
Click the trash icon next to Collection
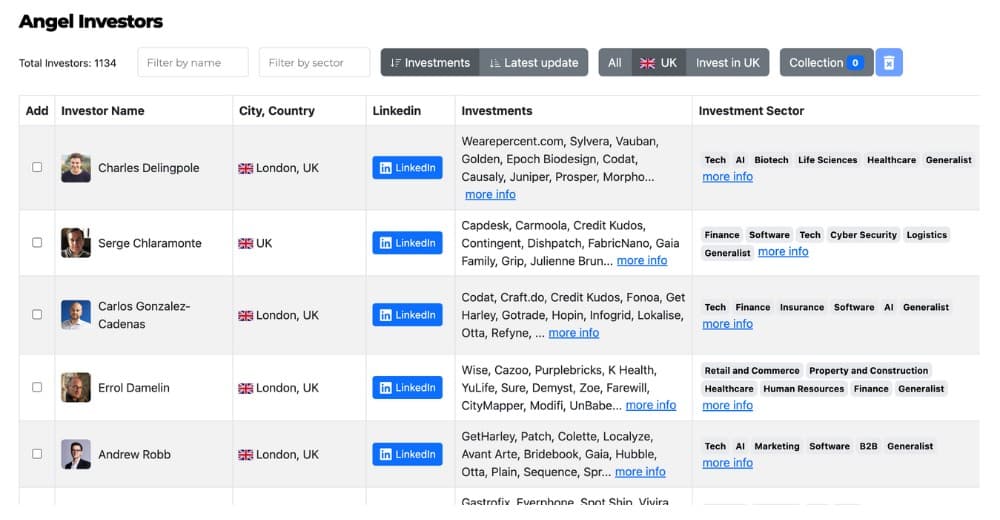[x=889, y=63]
